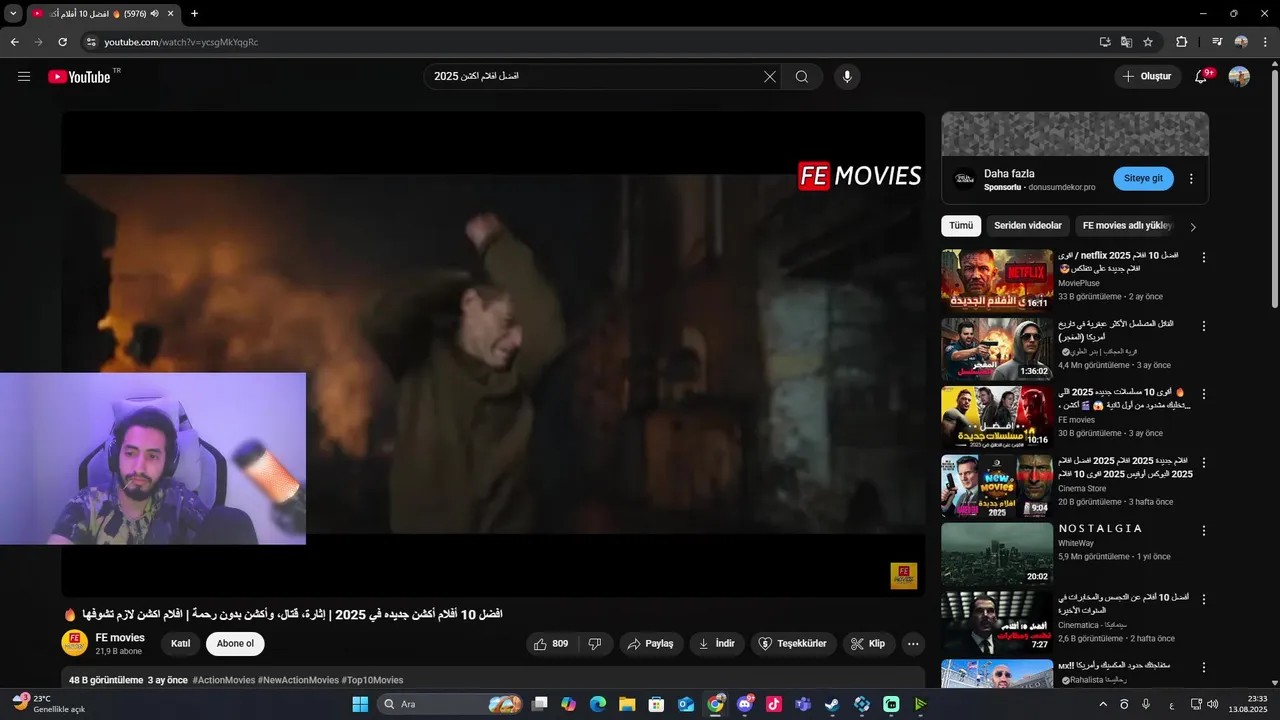Open the browser extensions puzzle icon

pyautogui.click(x=1181, y=42)
